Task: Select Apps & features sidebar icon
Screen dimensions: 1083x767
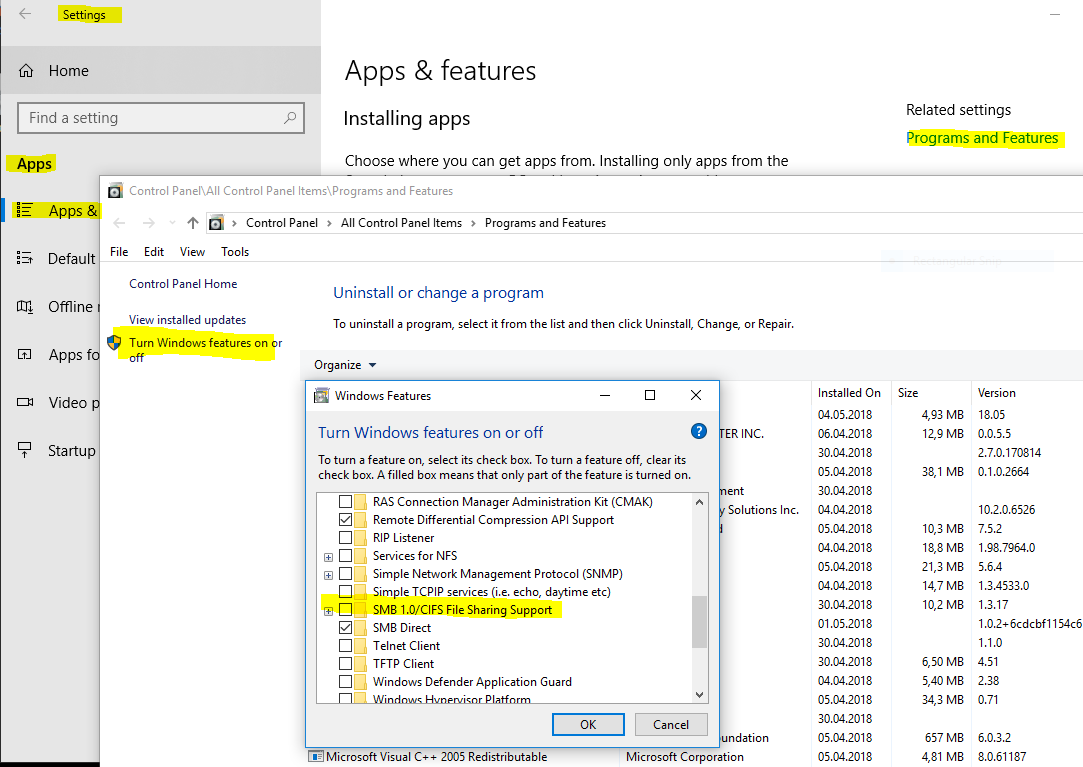Action: pyautogui.click(x=24, y=210)
